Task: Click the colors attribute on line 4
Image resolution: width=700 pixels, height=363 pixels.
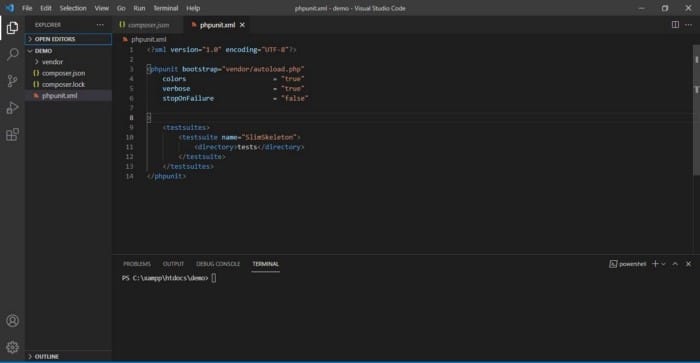Action: coord(174,79)
